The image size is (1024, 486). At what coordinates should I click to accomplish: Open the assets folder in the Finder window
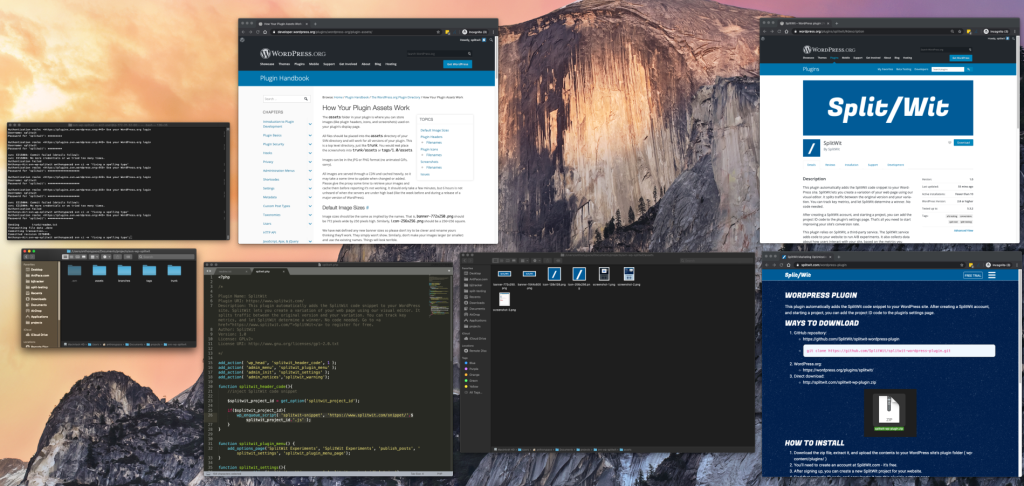pos(99,271)
